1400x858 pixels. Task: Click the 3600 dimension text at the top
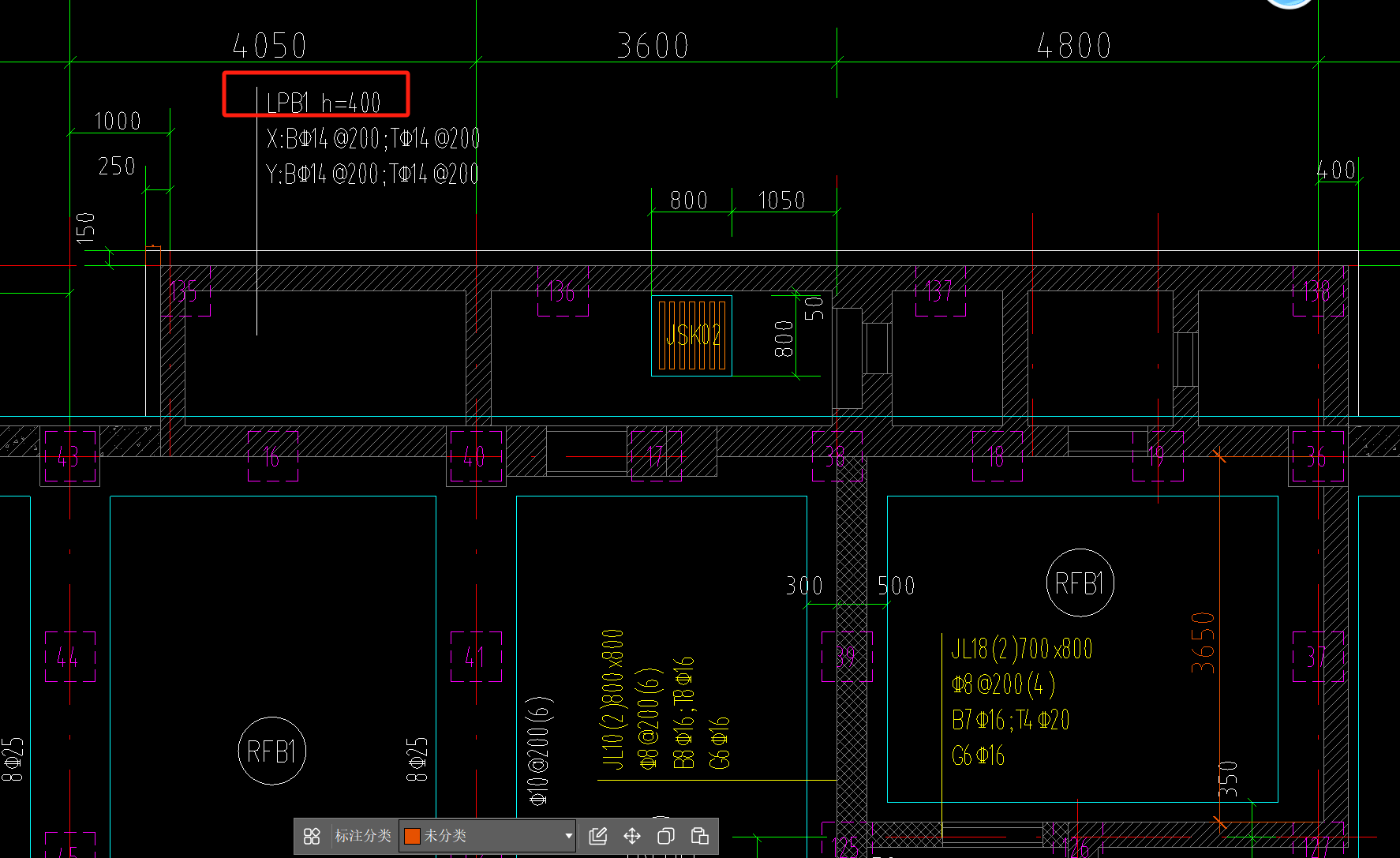(x=653, y=46)
